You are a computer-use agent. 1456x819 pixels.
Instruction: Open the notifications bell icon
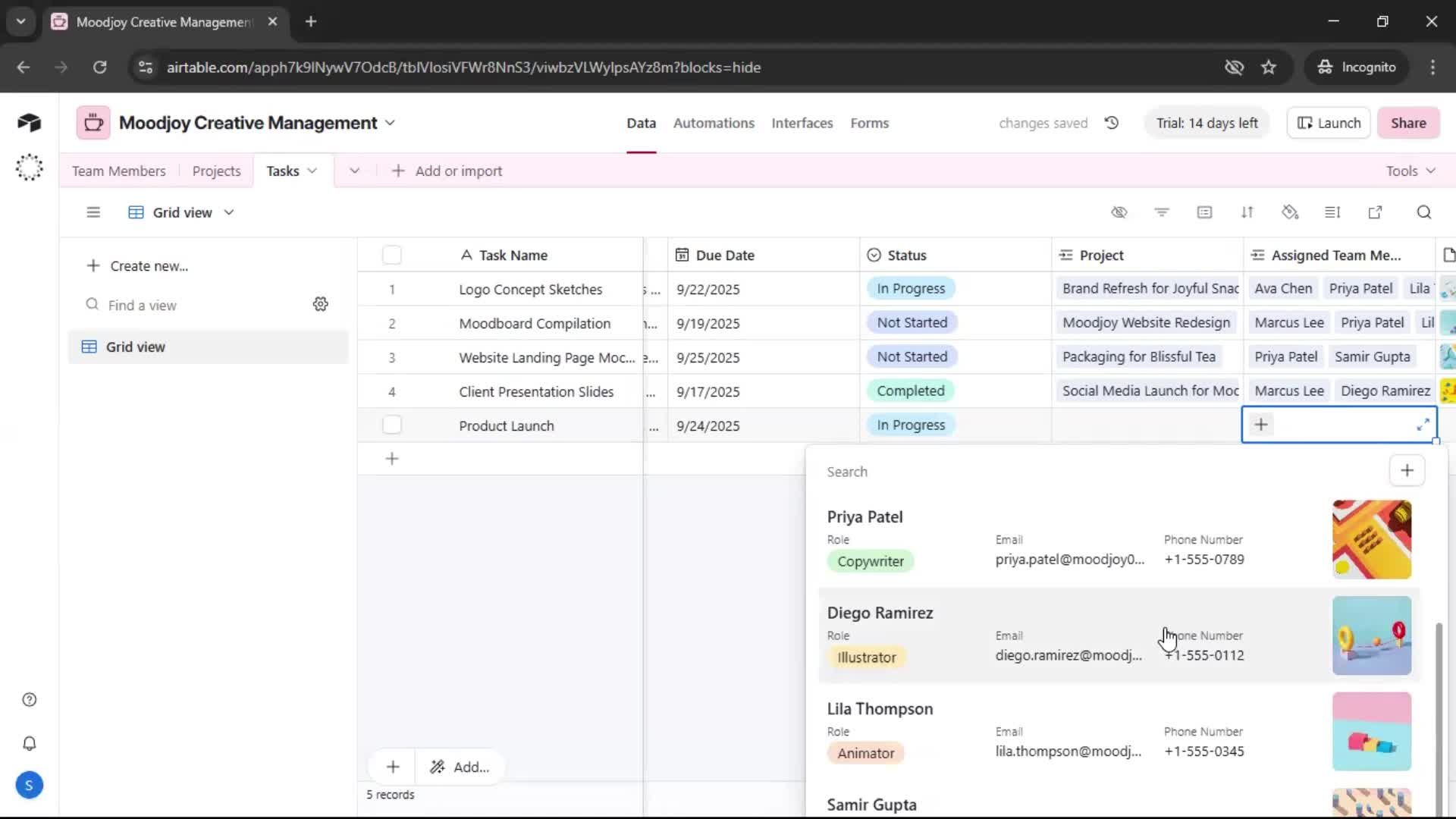[x=30, y=743]
